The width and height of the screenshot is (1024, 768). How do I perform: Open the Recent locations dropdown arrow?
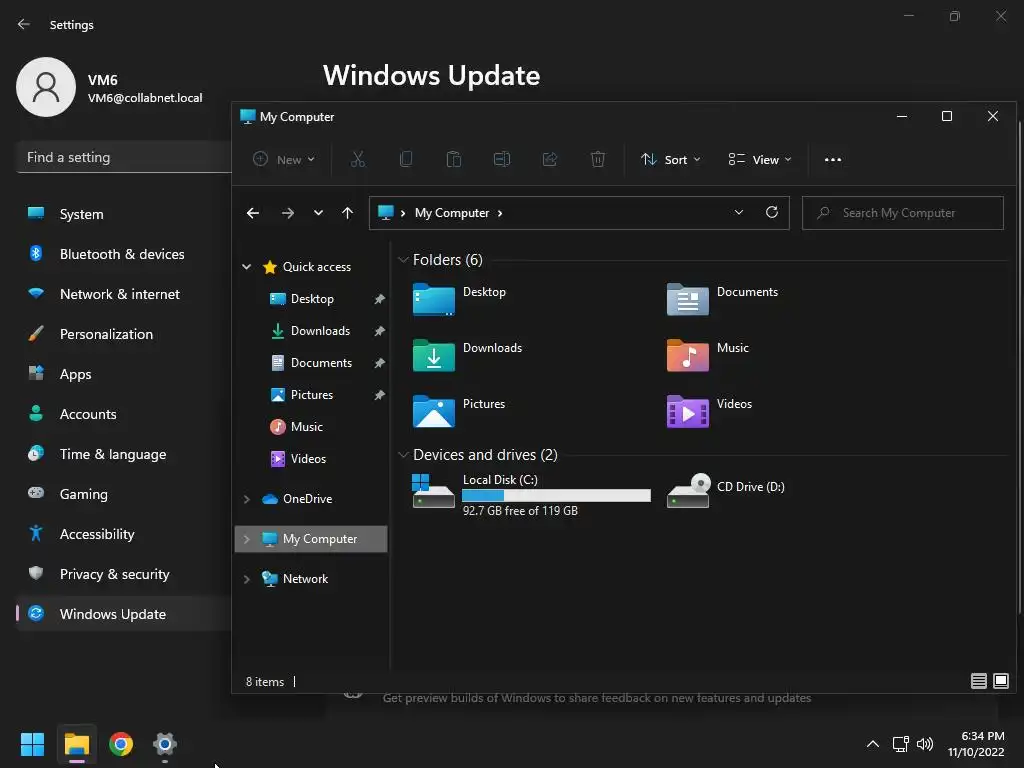318,213
